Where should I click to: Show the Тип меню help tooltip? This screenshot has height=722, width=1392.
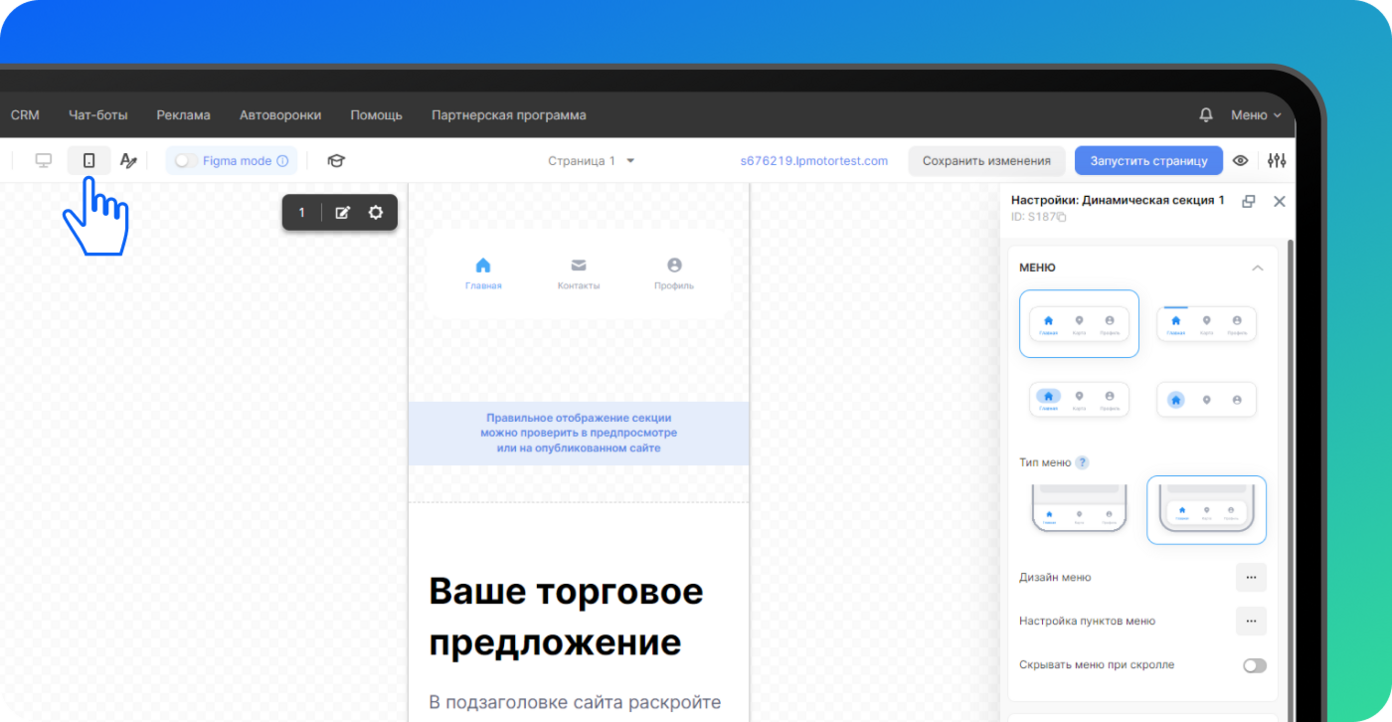point(1082,463)
